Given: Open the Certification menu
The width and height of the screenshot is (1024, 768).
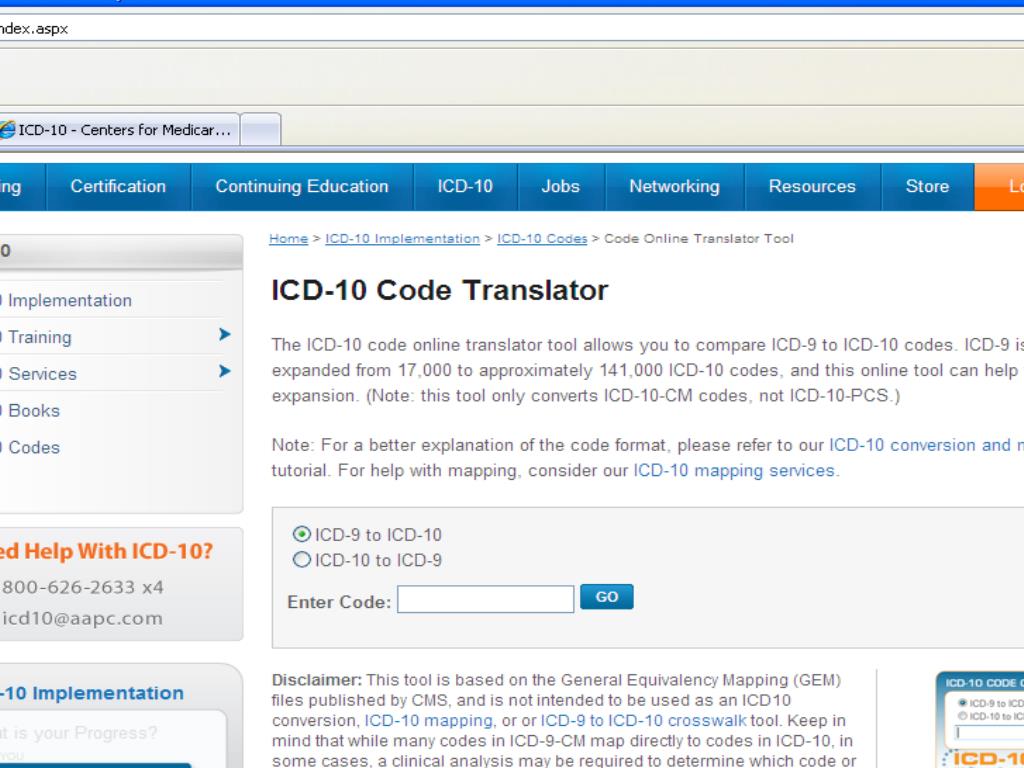Looking at the screenshot, I should point(118,186).
